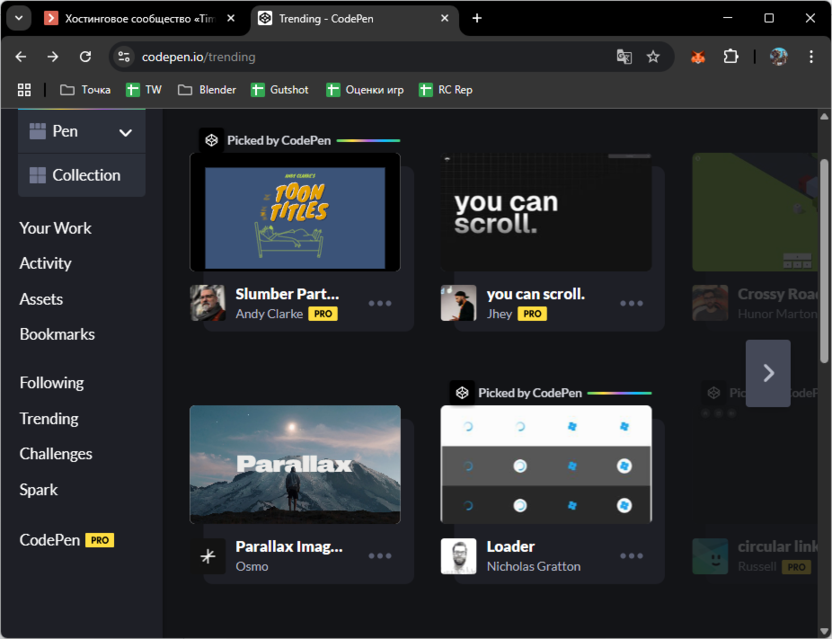
Task: Visit Nicholas Gratton's profile name
Action: (x=533, y=567)
